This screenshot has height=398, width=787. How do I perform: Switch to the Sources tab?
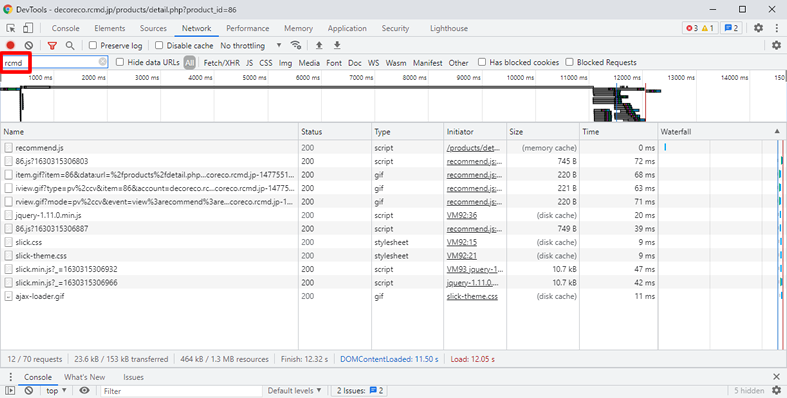pyautogui.click(x=153, y=28)
